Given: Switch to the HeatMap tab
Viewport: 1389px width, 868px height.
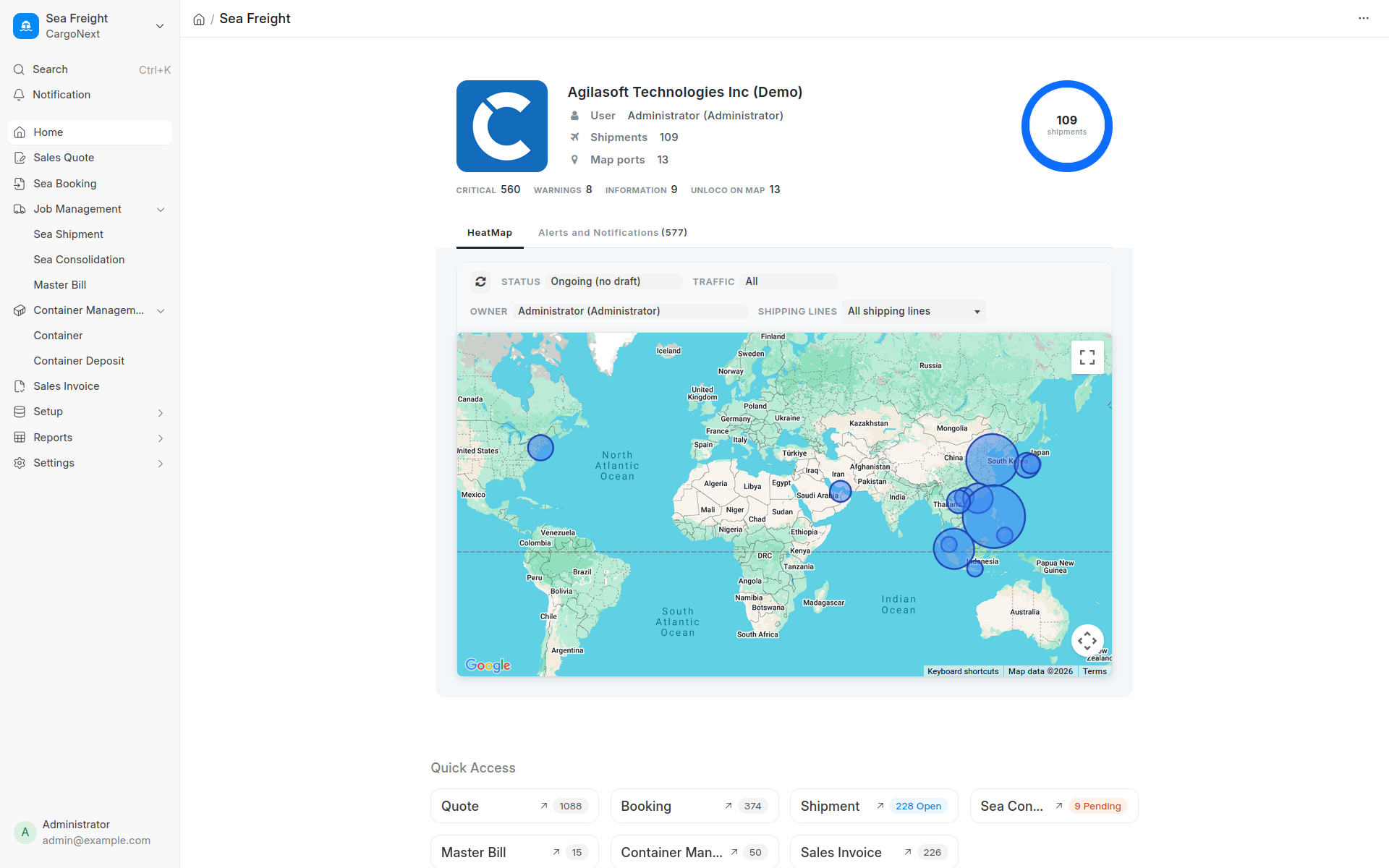Looking at the screenshot, I should click(490, 233).
